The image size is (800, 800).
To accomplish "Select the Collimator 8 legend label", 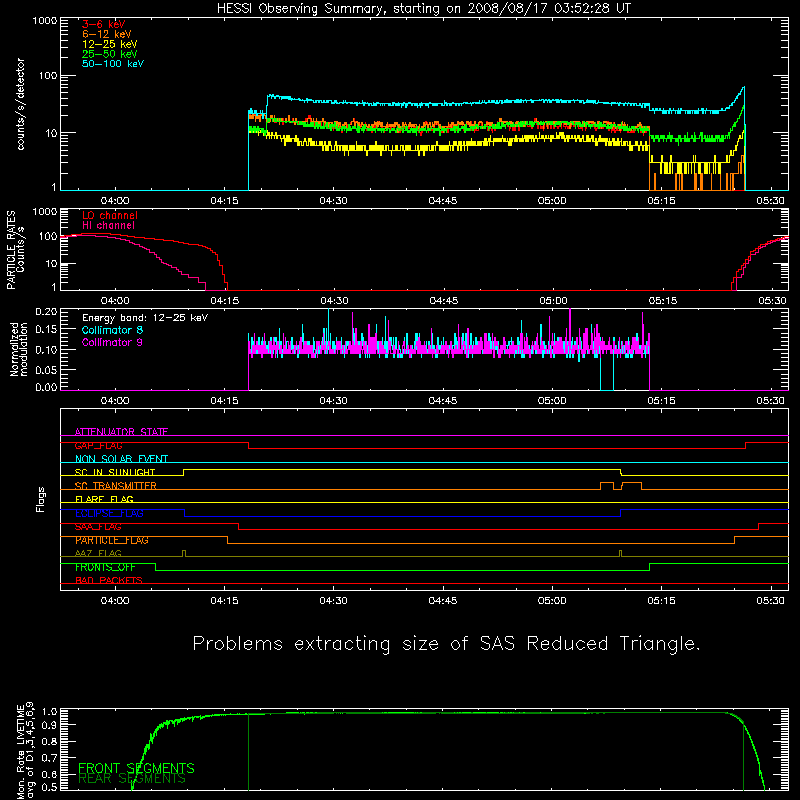I will pyautogui.click(x=112, y=330).
